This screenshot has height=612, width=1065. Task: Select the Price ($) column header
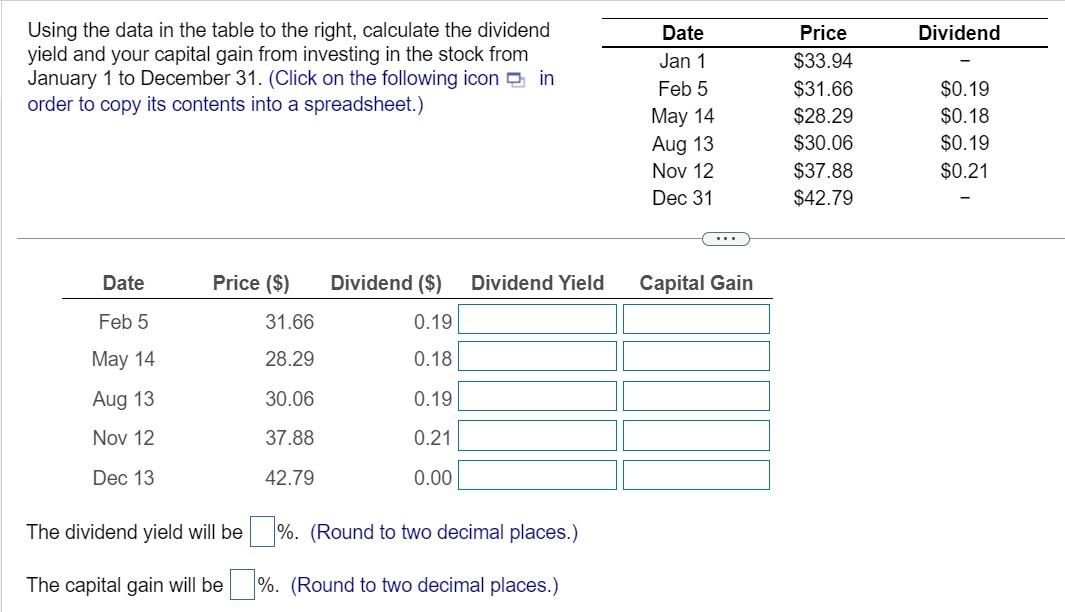(x=248, y=283)
